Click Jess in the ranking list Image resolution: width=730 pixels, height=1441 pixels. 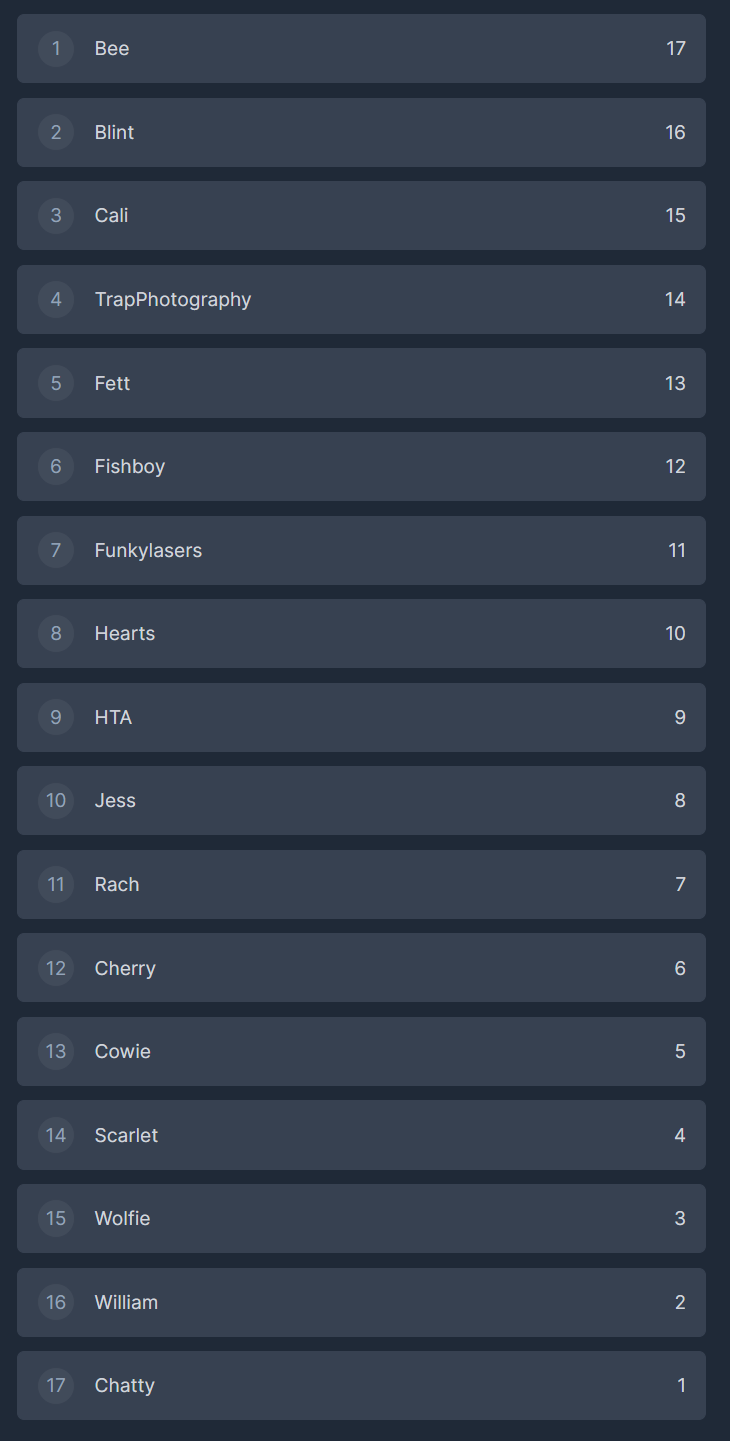coord(115,800)
